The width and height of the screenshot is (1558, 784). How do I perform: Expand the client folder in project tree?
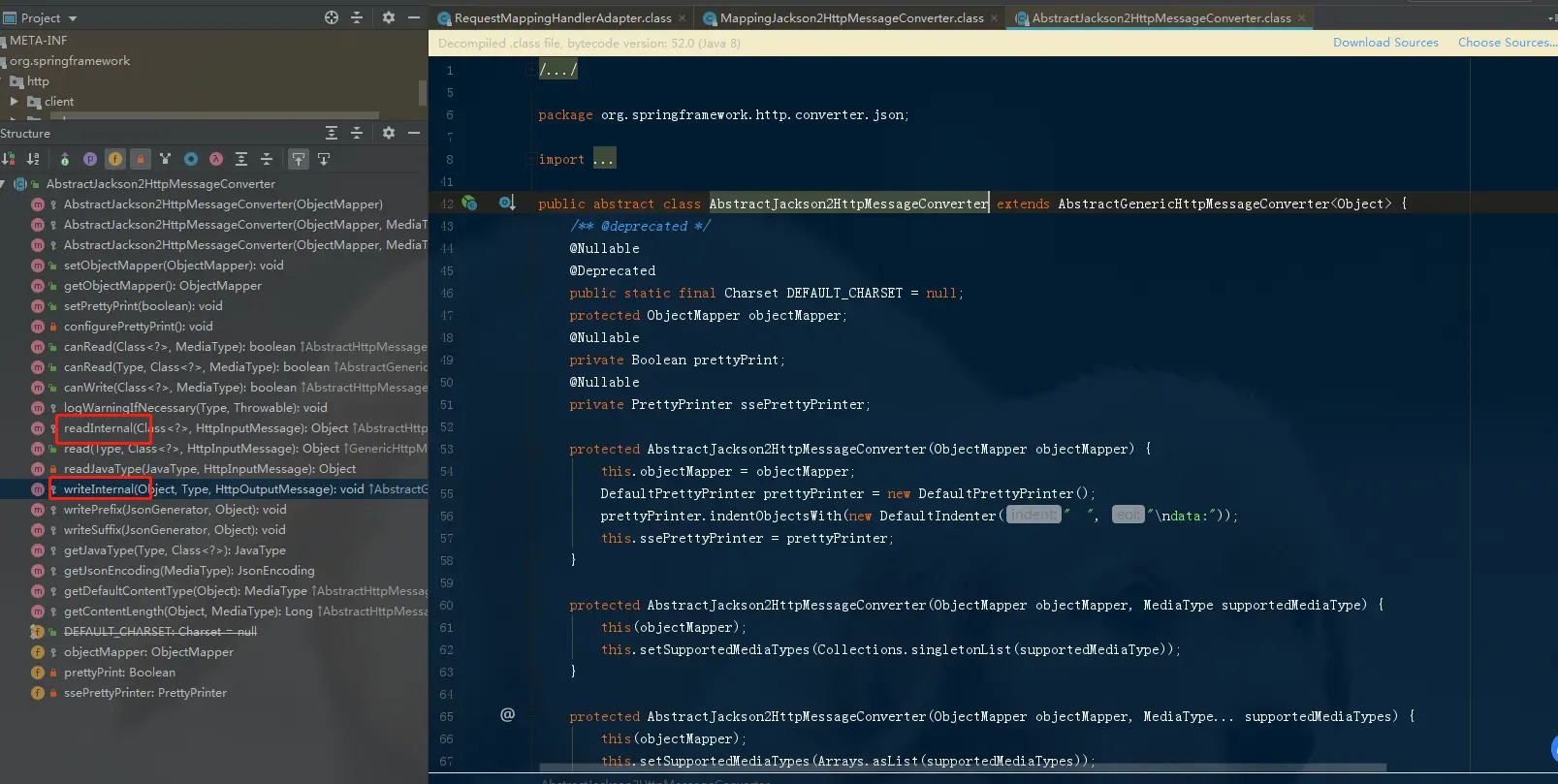14,101
